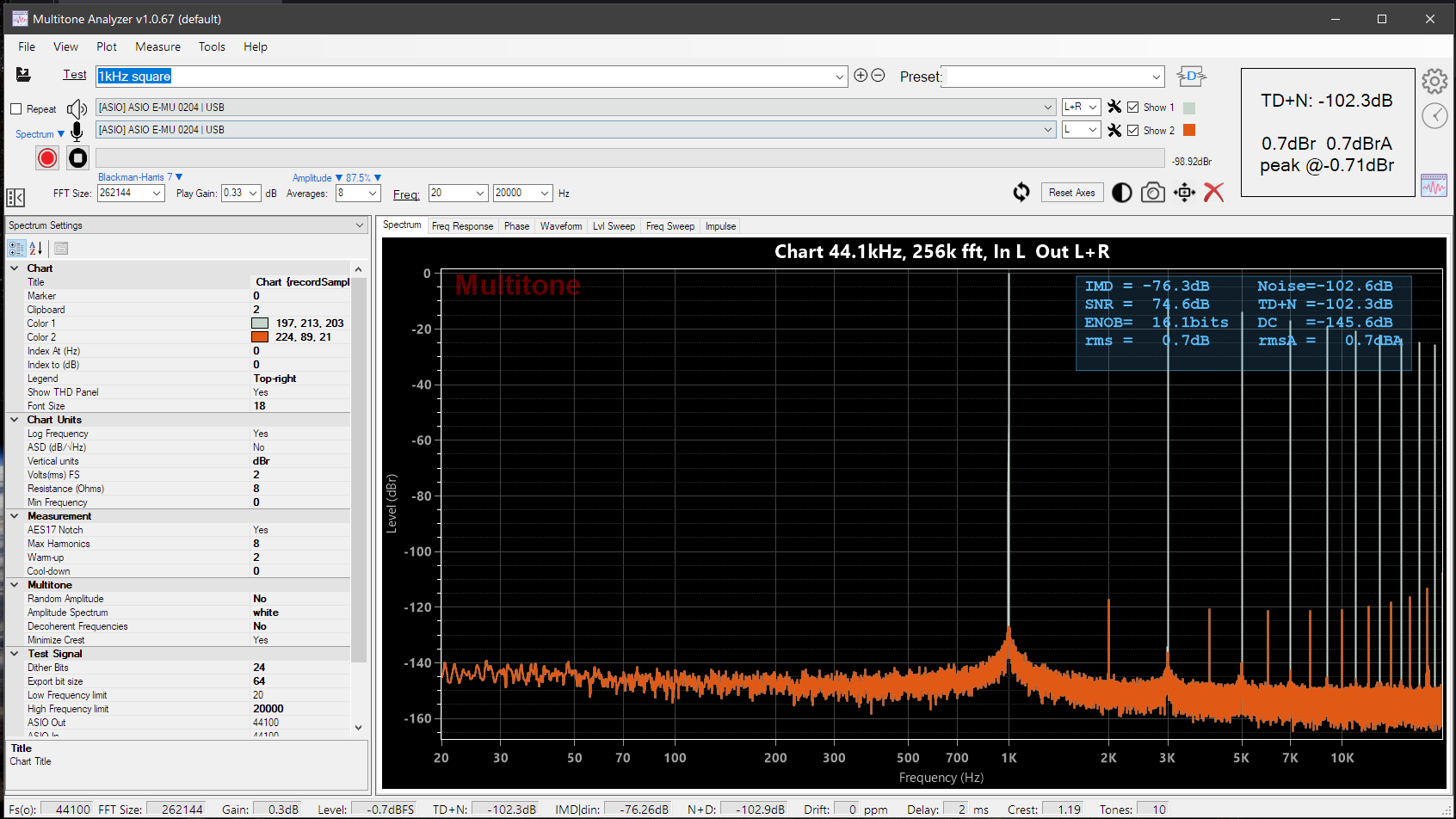Viewport: 1456px width, 819px height.
Task: Click settings panel scrollbar down arrow
Action: (359, 727)
